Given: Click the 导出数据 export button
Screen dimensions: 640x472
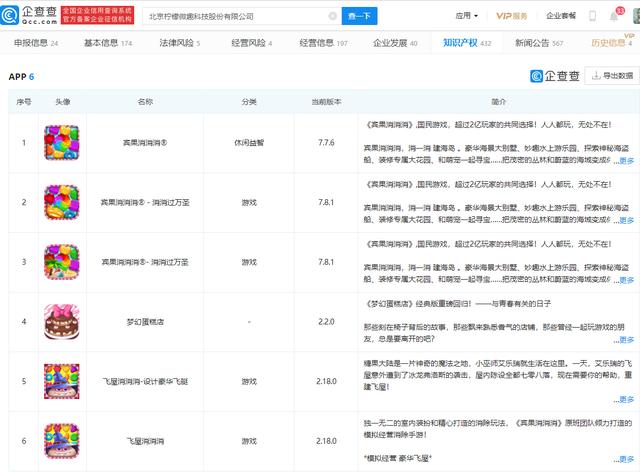Looking at the screenshot, I should [611, 76].
